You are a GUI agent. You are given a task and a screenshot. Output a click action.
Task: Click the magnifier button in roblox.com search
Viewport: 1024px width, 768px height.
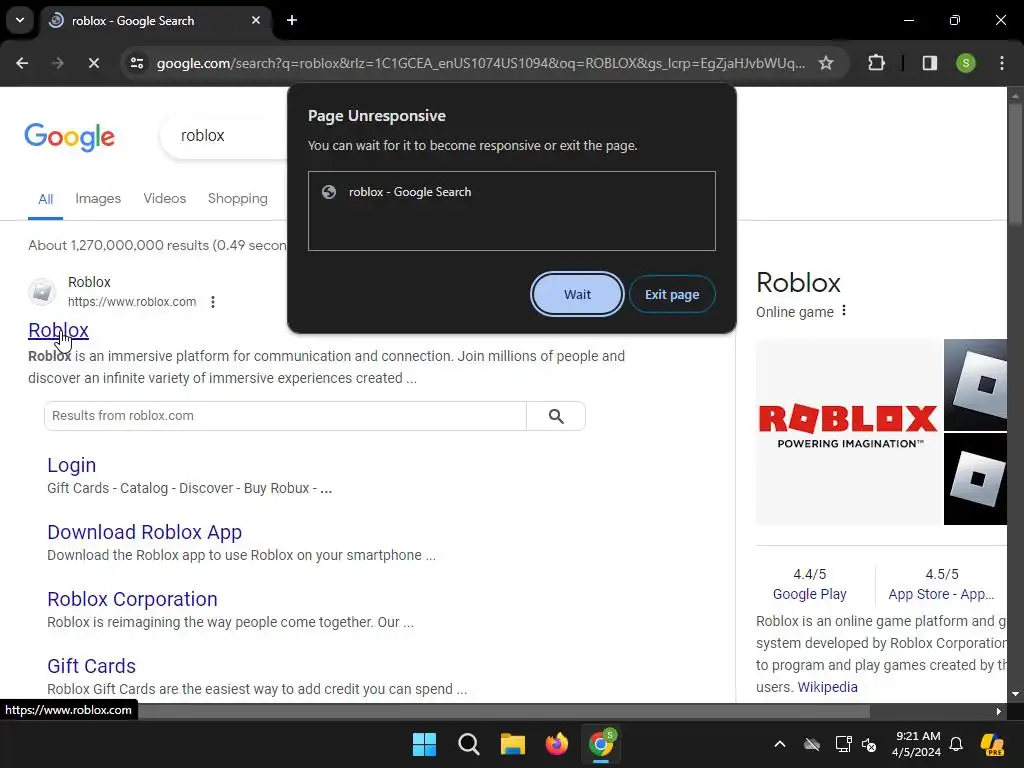pyautogui.click(x=556, y=416)
